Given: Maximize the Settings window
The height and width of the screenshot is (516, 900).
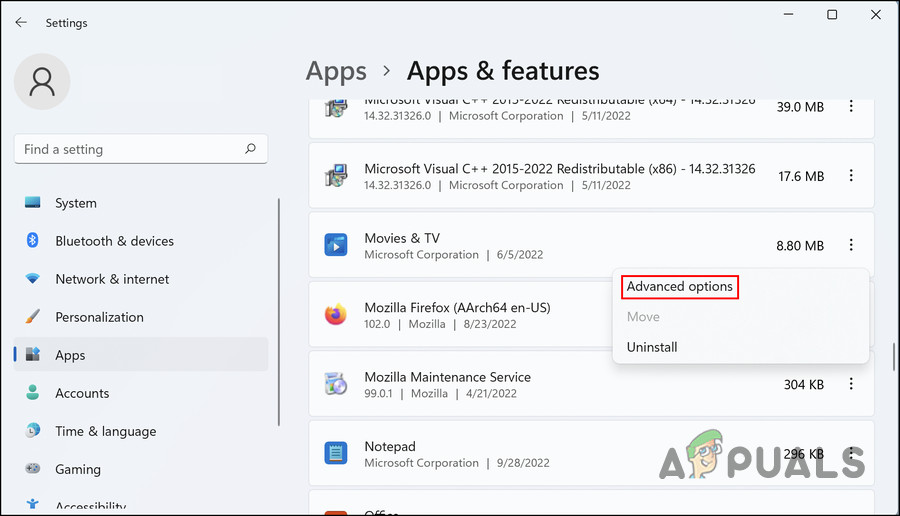Looking at the screenshot, I should point(832,14).
